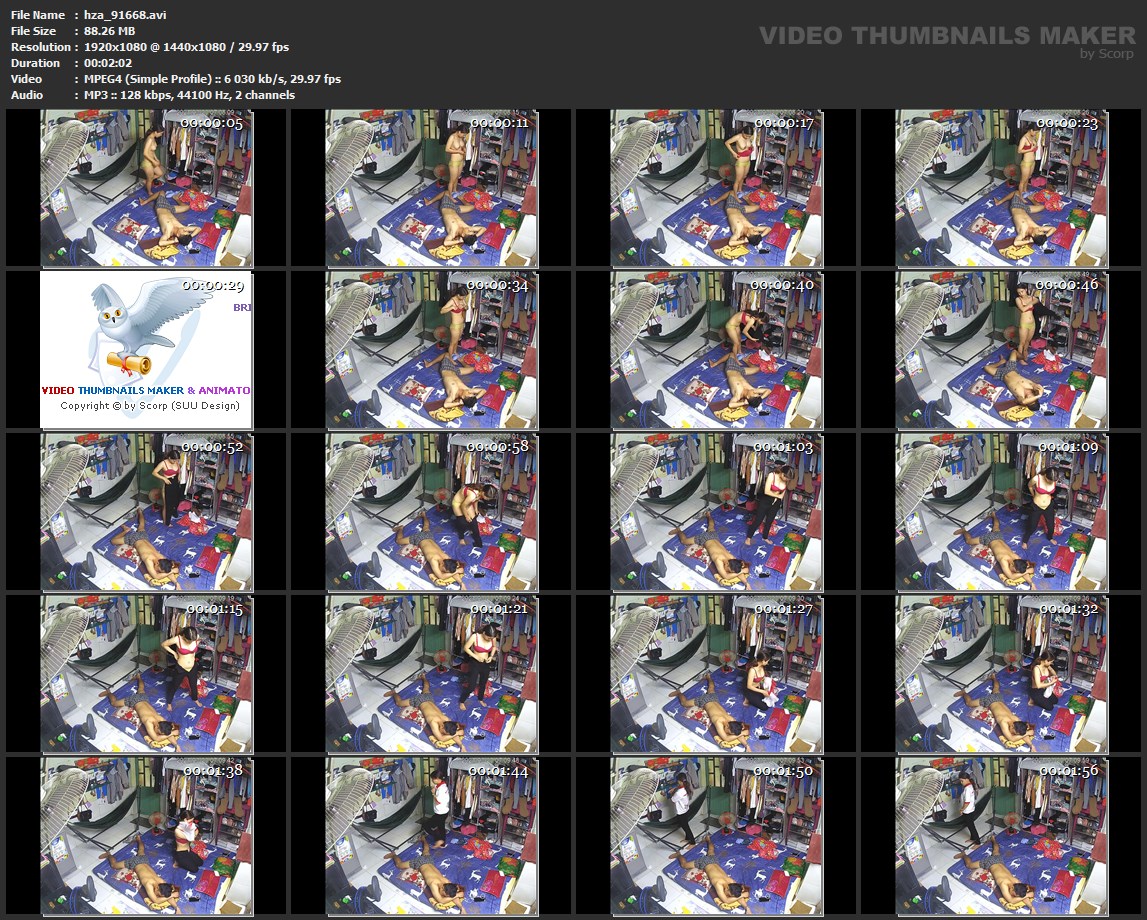
Task: Select the thumbnail stamped 00:01:09
Action: (x=1001, y=512)
